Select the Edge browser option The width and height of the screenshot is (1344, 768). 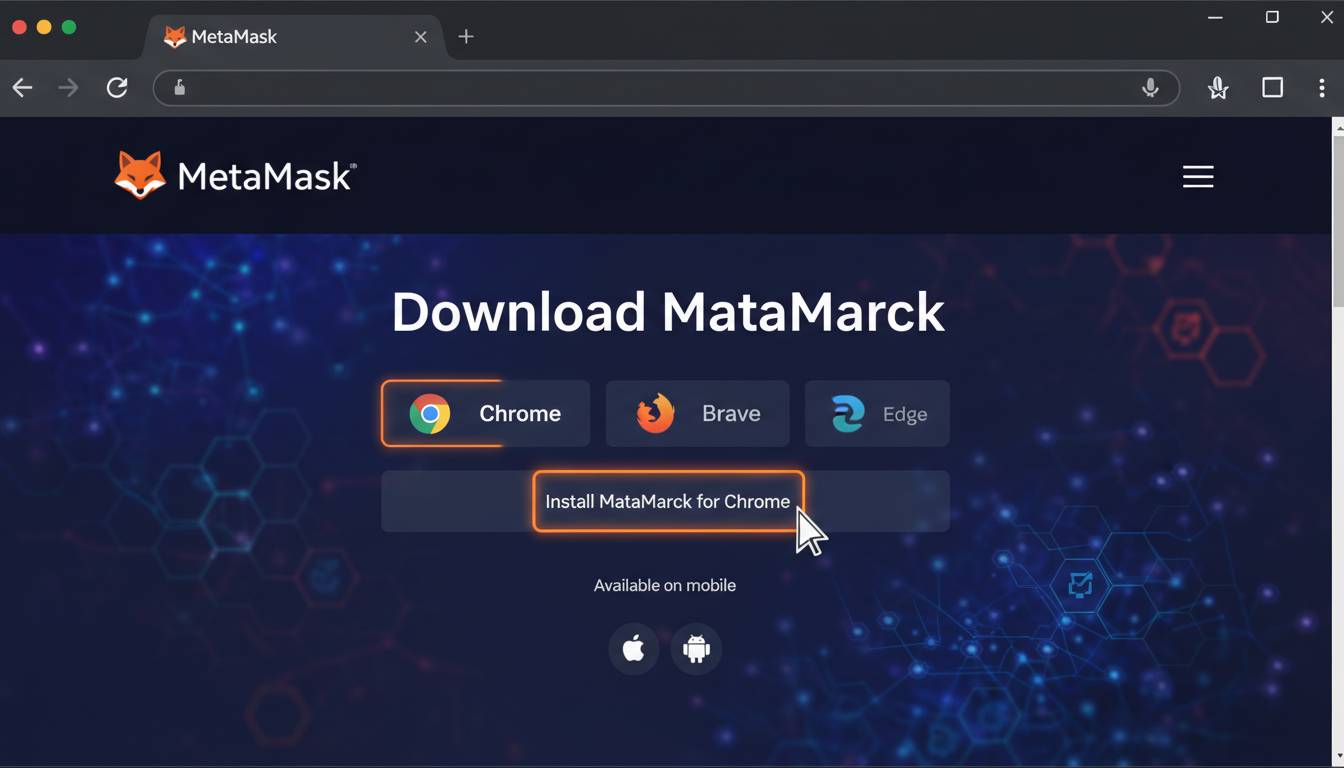[877, 413]
